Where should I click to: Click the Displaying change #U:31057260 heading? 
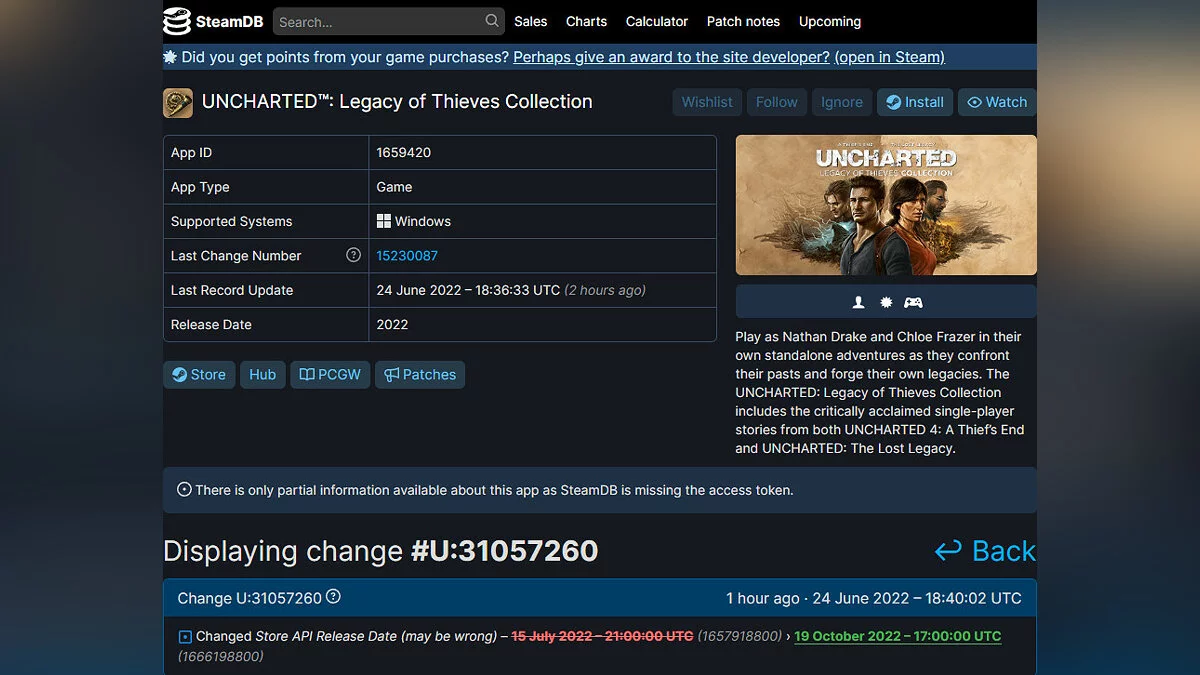[x=380, y=551]
